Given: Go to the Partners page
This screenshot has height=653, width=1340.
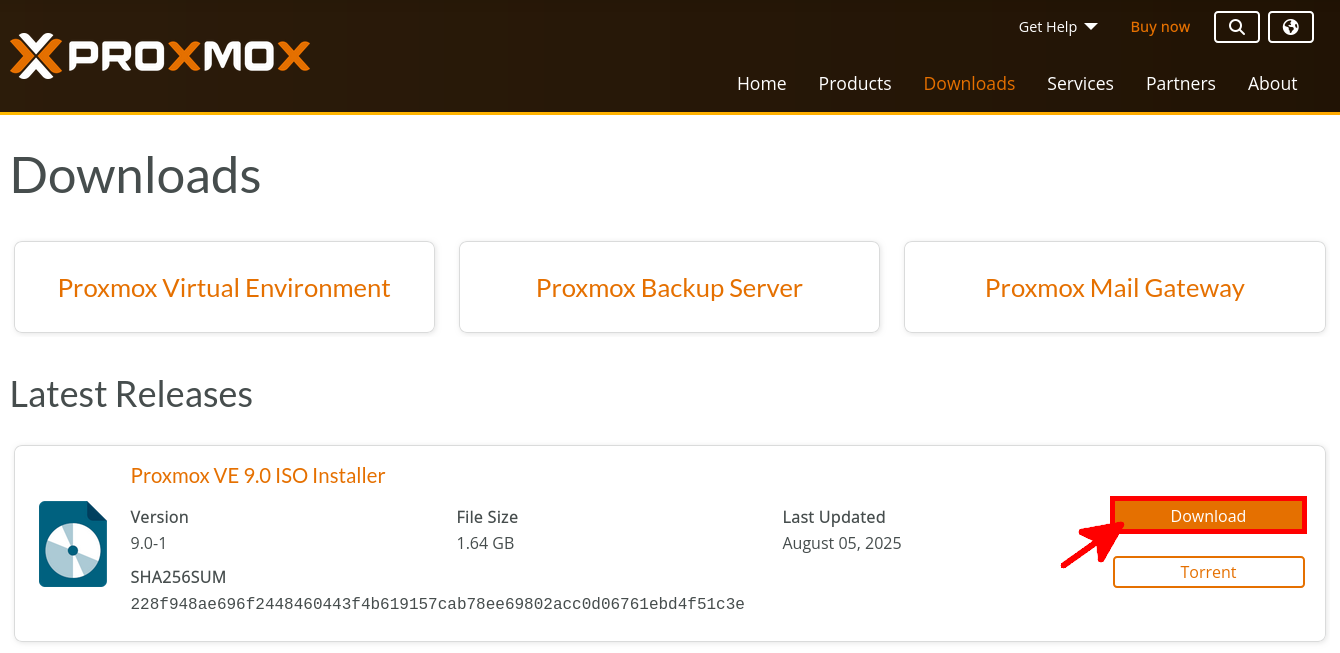Looking at the screenshot, I should pyautogui.click(x=1180, y=84).
